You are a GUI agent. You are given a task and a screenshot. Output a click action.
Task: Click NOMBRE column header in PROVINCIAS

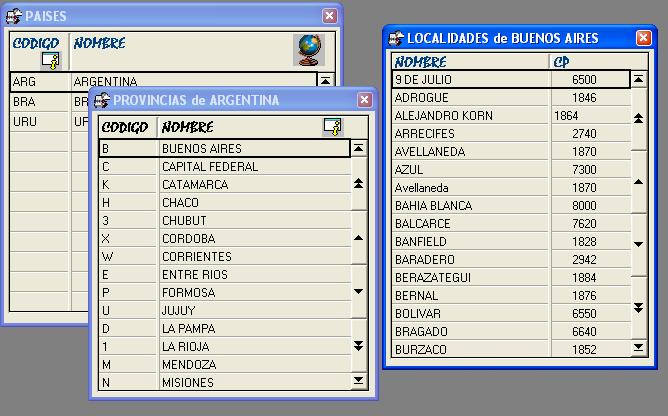[x=187, y=127]
